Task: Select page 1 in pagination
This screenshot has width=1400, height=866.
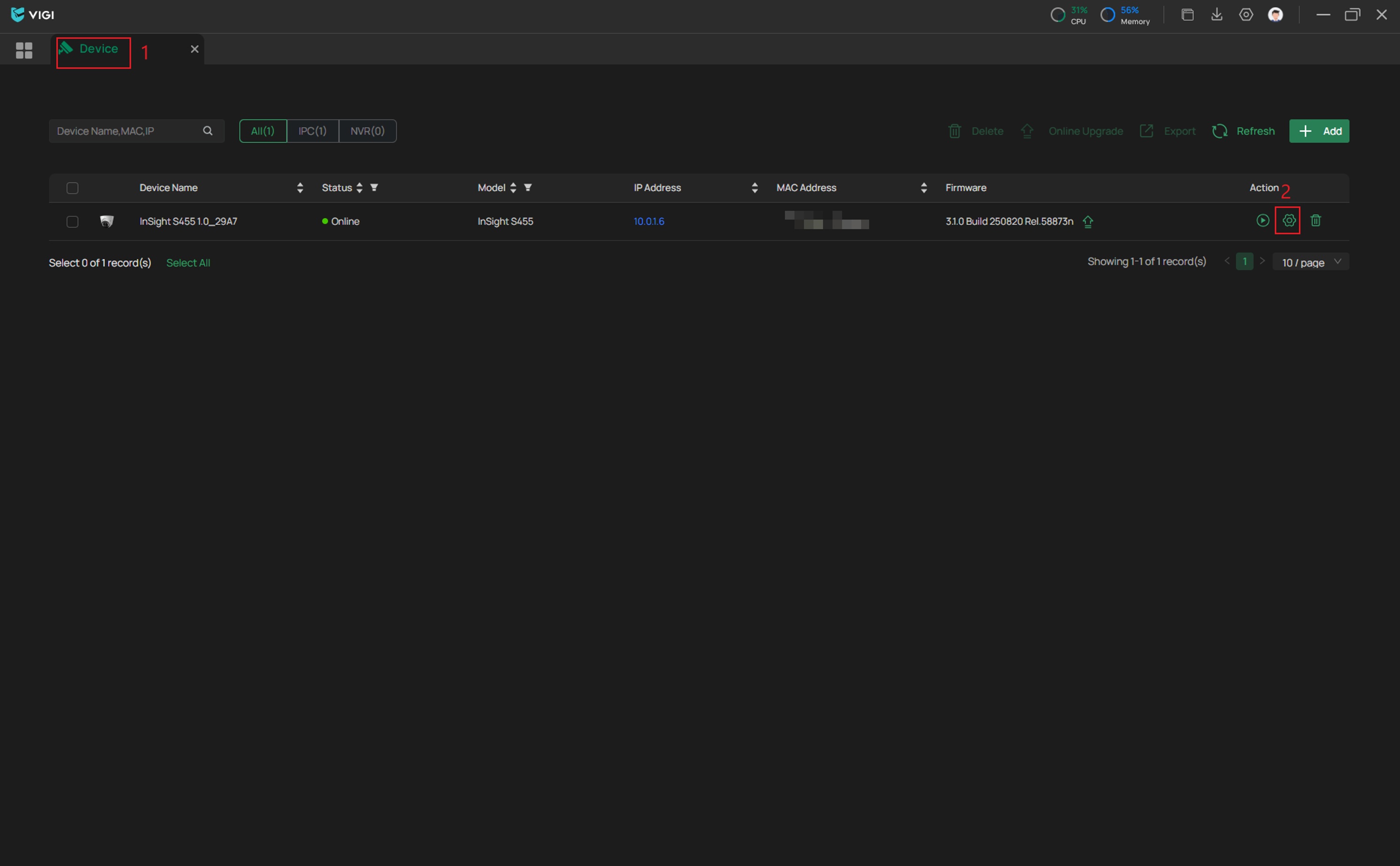Action: click(x=1244, y=261)
